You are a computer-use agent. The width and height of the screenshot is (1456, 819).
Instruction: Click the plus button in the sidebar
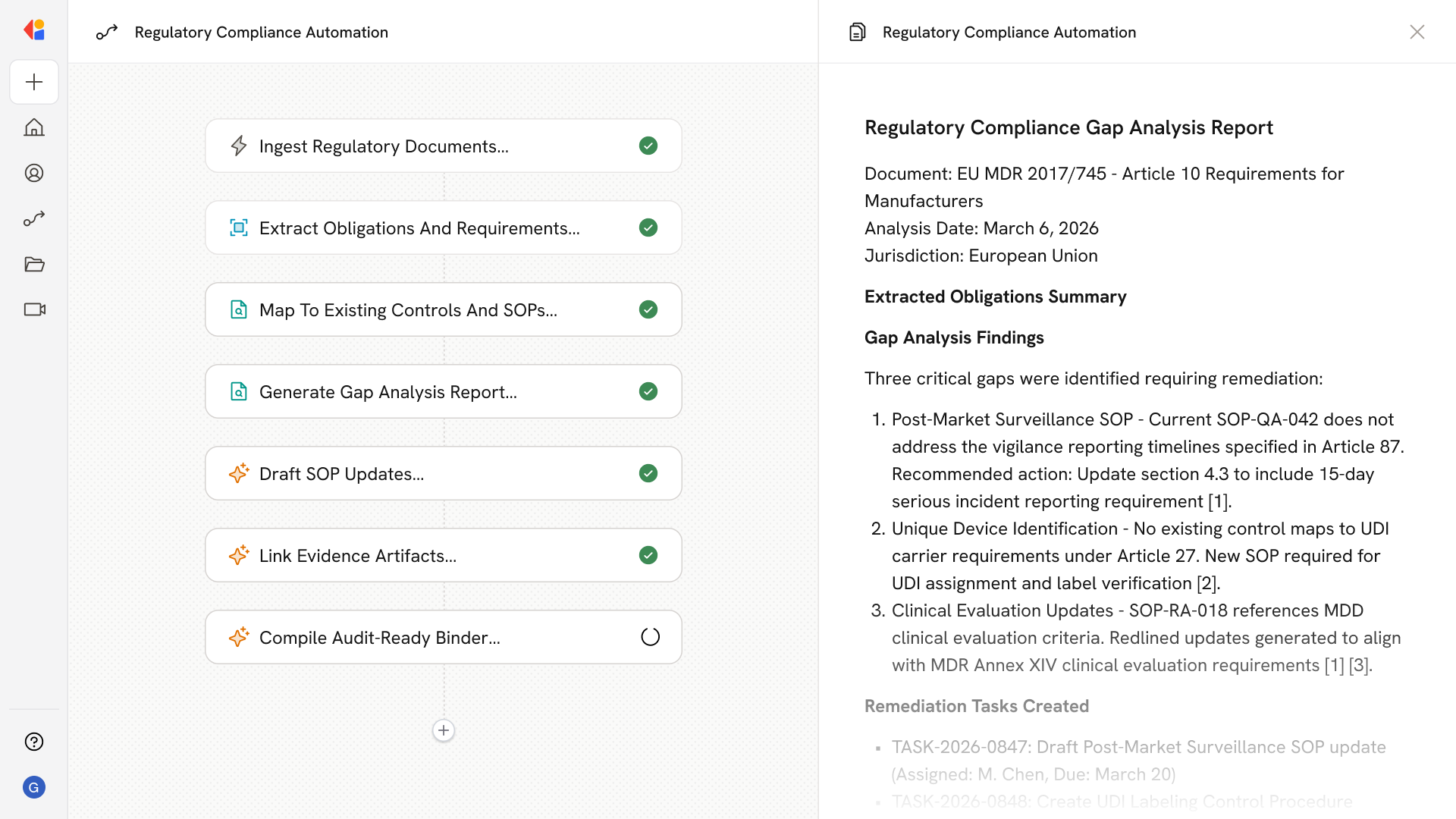coord(34,82)
